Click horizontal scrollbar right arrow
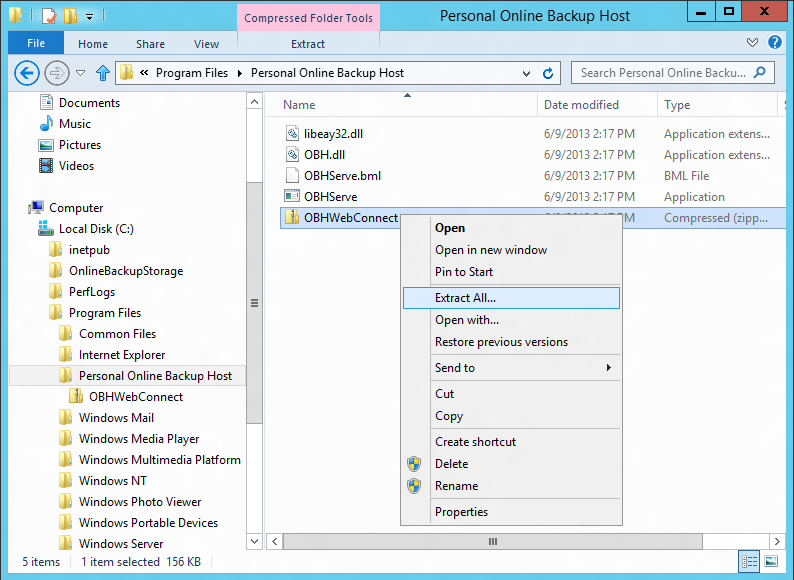The height and width of the screenshot is (580, 794). tap(777, 542)
